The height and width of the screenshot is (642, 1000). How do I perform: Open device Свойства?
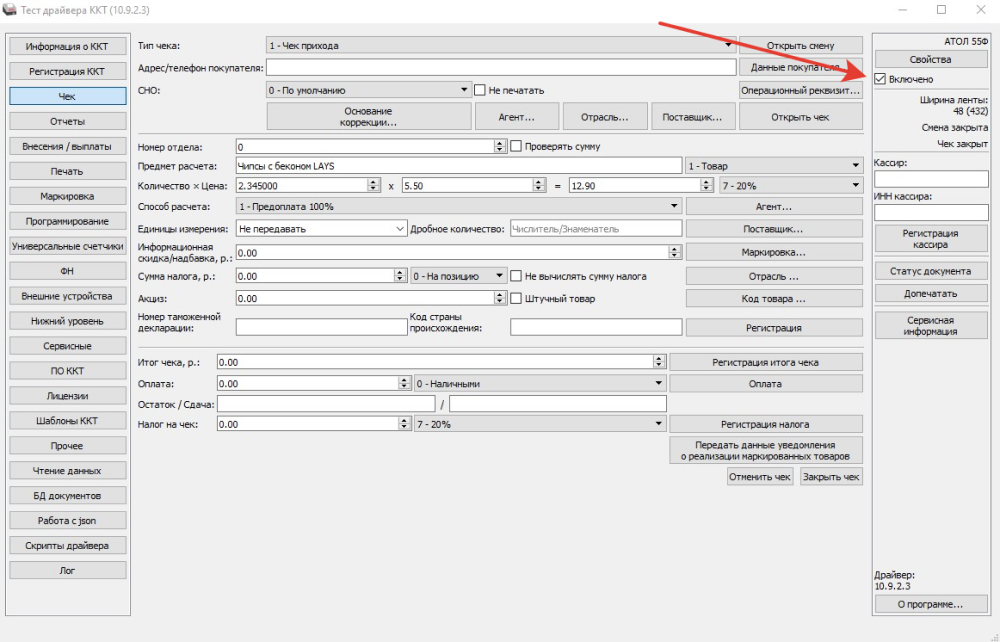coord(930,59)
